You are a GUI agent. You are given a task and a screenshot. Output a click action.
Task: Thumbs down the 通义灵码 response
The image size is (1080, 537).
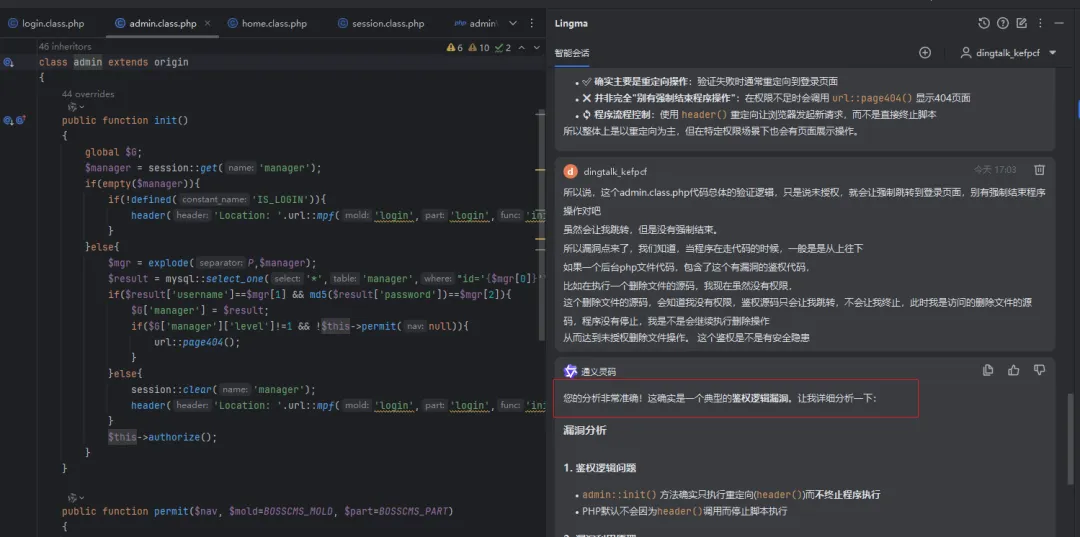pos(1039,370)
